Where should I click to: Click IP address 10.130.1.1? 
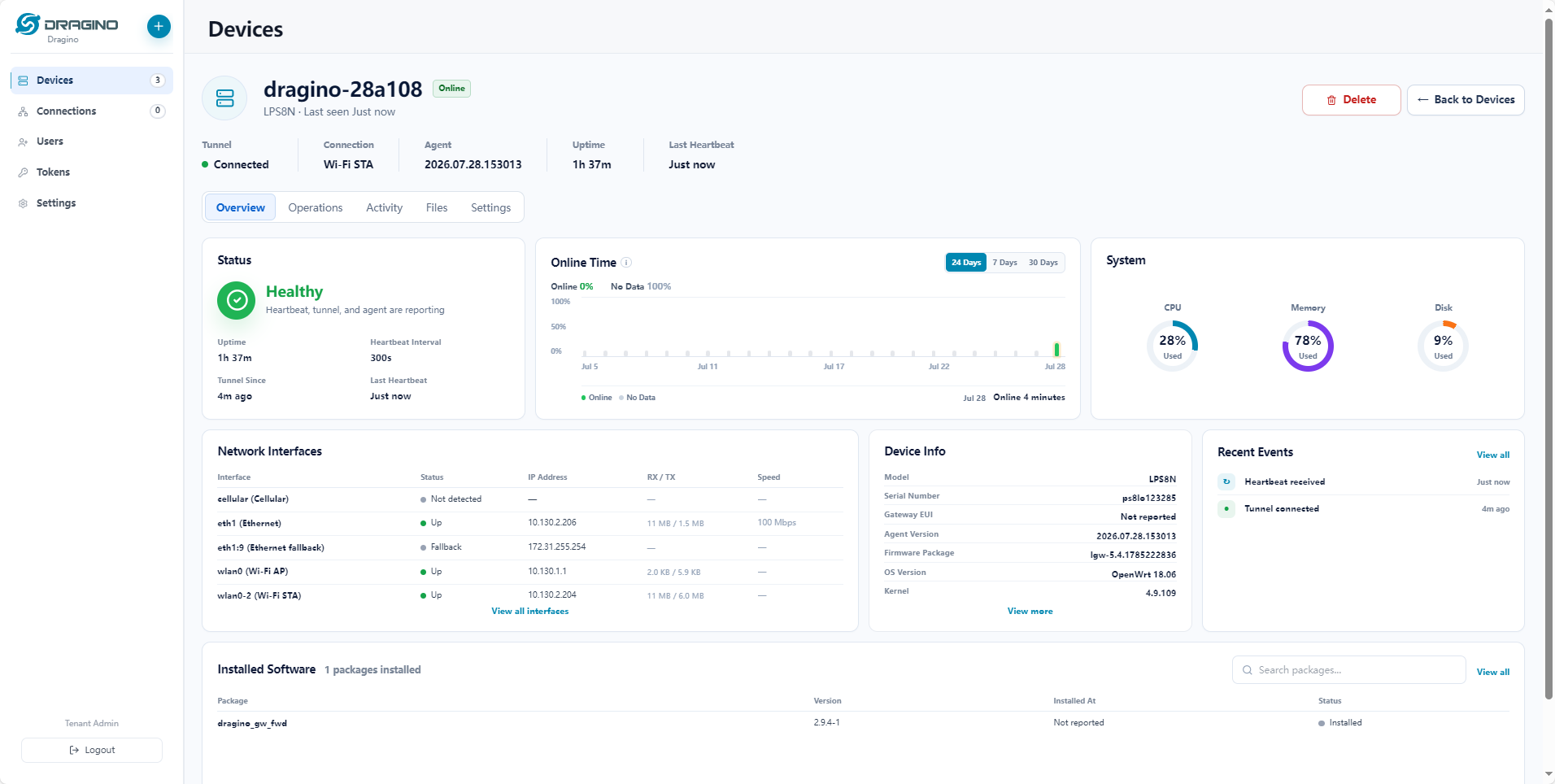tap(547, 572)
